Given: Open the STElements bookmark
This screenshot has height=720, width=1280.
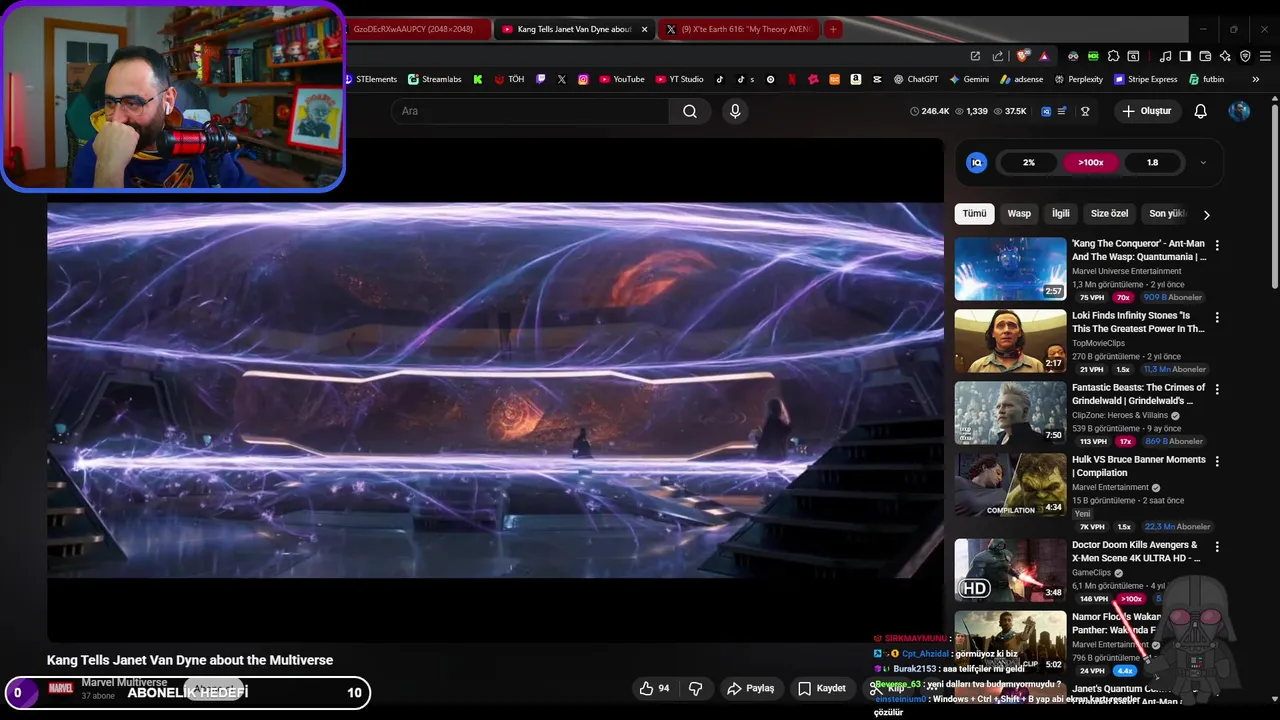Looking at the screenshot, I should [370, 79].
